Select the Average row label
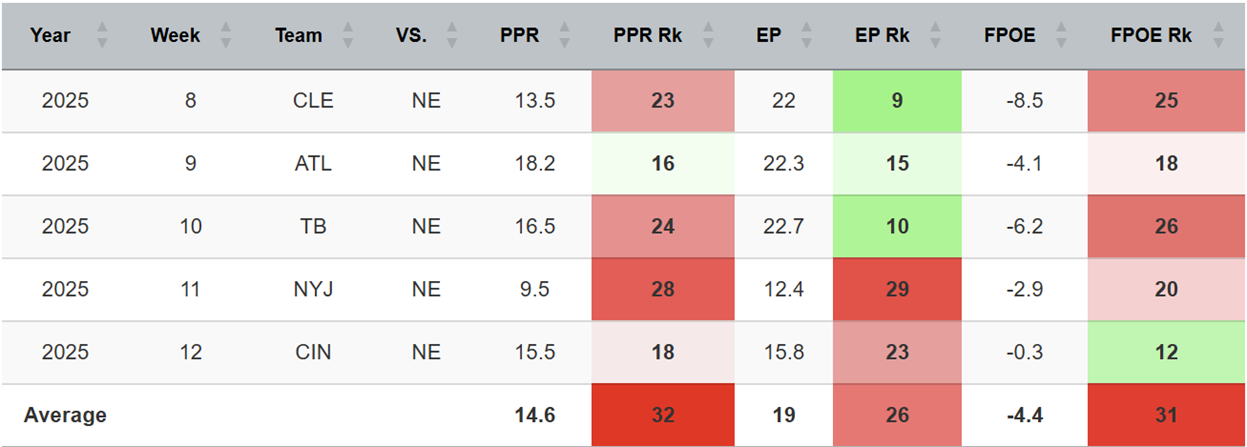Image resolution: width=1247 pixels, height=447 pixels. click(65, 415)
